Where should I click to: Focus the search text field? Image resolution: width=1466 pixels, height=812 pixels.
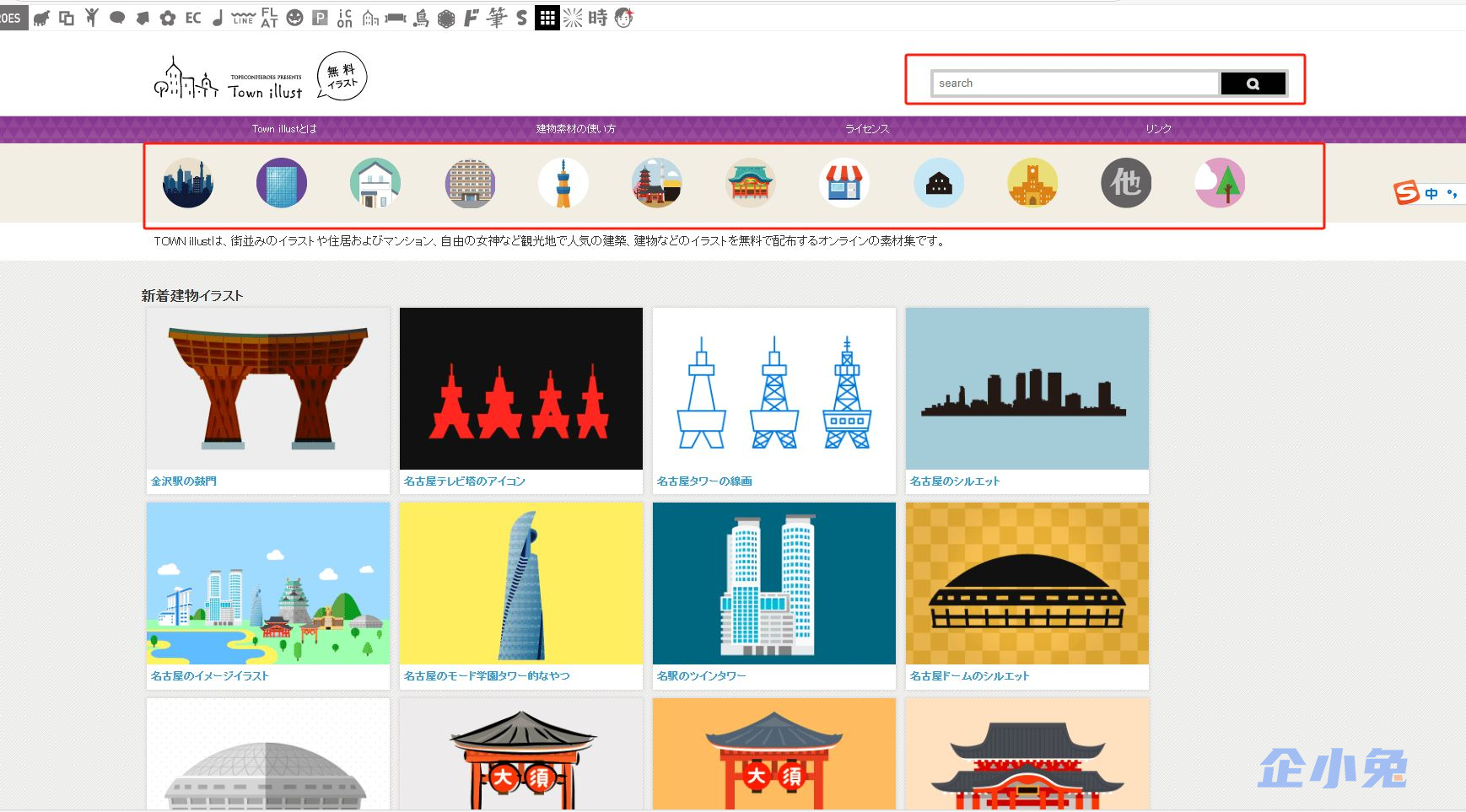tap(1075, 83)
